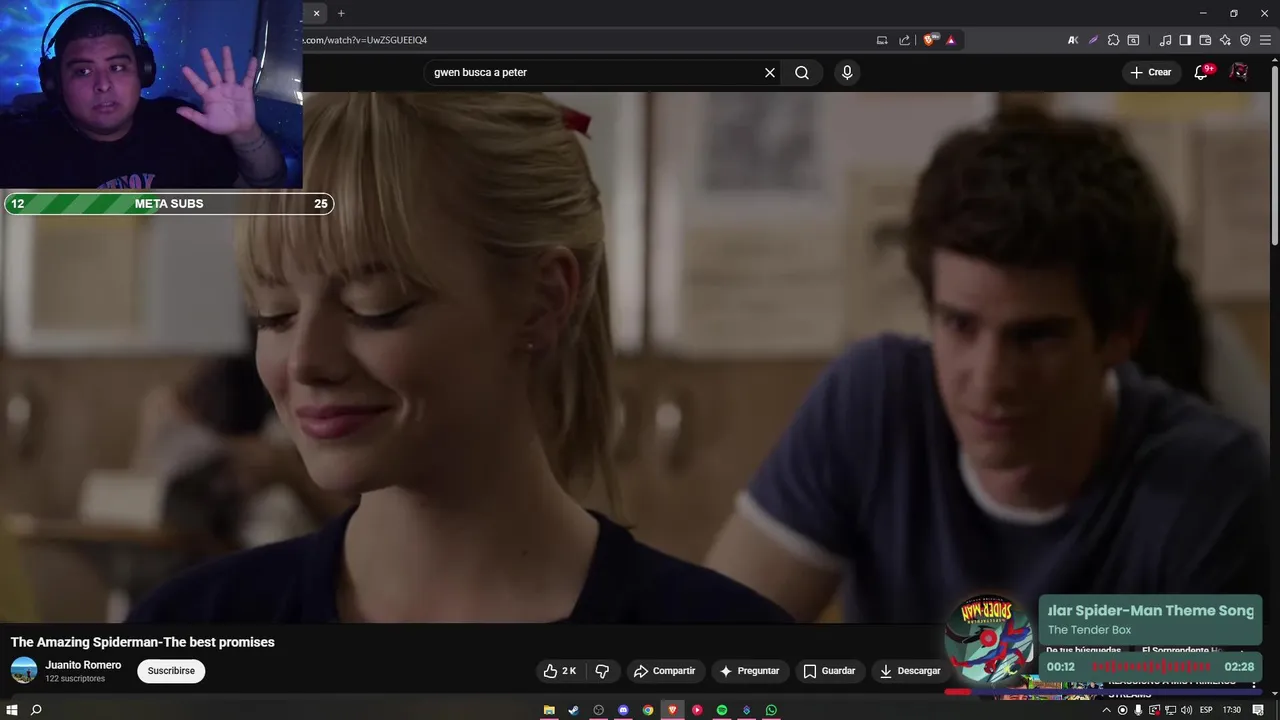Expand the system tray hidden icons chevron
The image size is (1280, 720).
click(1107, 710)
